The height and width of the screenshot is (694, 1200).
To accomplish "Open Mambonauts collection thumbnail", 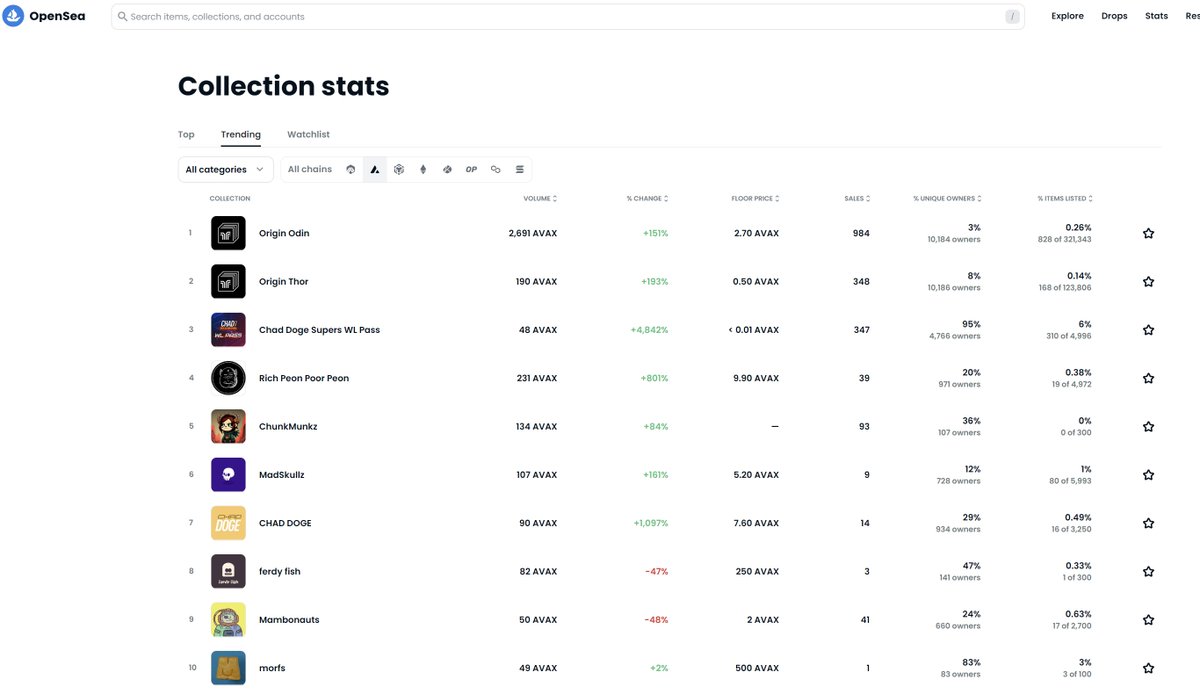I will [228, 620].
